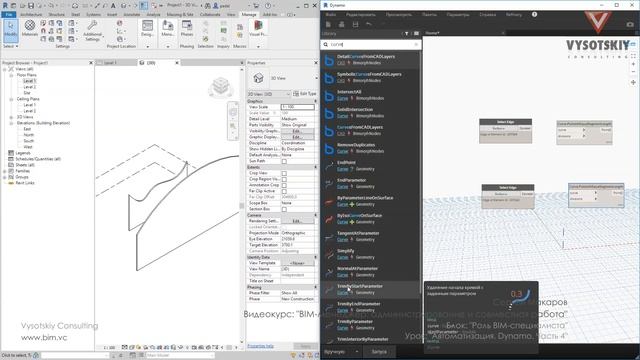Launch Visual Programming Dynamo icon in Revit
Image resolution: width=640 pixels, height=360 pixels.
(x=258, y=29)
